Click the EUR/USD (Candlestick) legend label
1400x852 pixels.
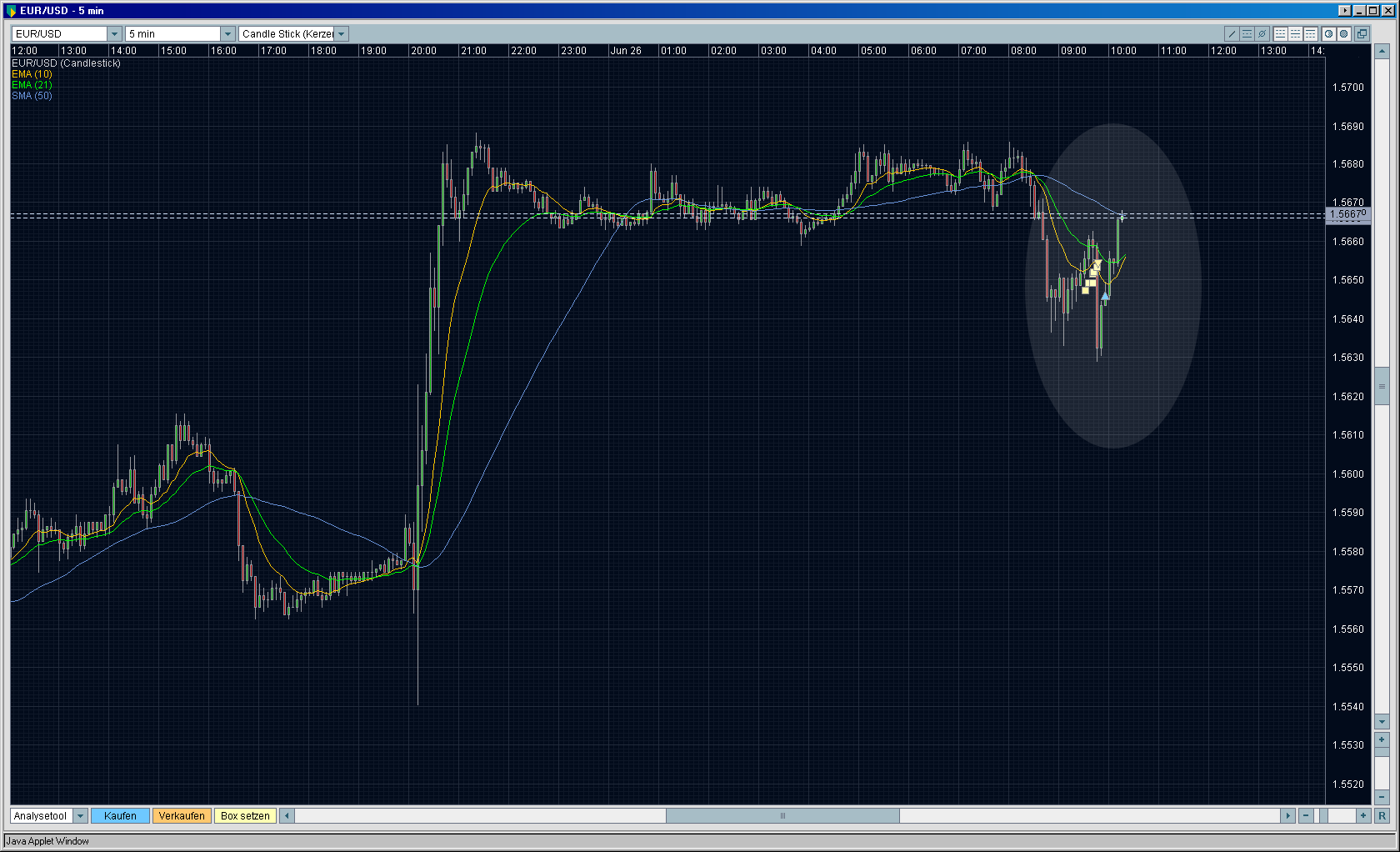pyautogui.click(x=66, y=63)
